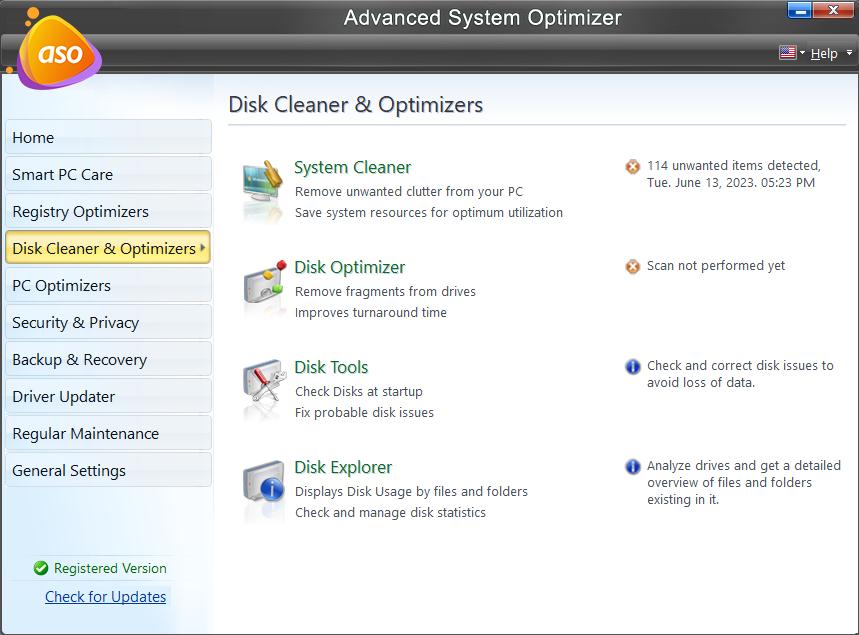Viewport: 859px width, 635px height.
Task: Click the System Cleaner broom icon
Action: click(x=264, y=188)
